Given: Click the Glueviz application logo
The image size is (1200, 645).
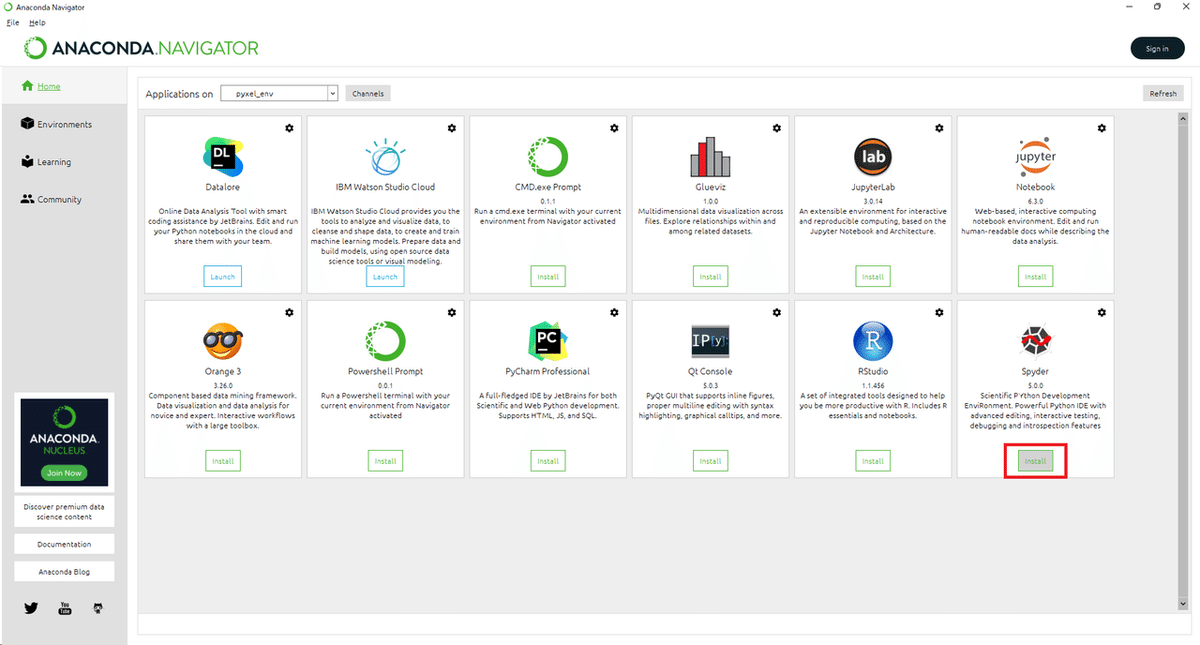Looking at the screenshot, I should [x=710, y=157].
